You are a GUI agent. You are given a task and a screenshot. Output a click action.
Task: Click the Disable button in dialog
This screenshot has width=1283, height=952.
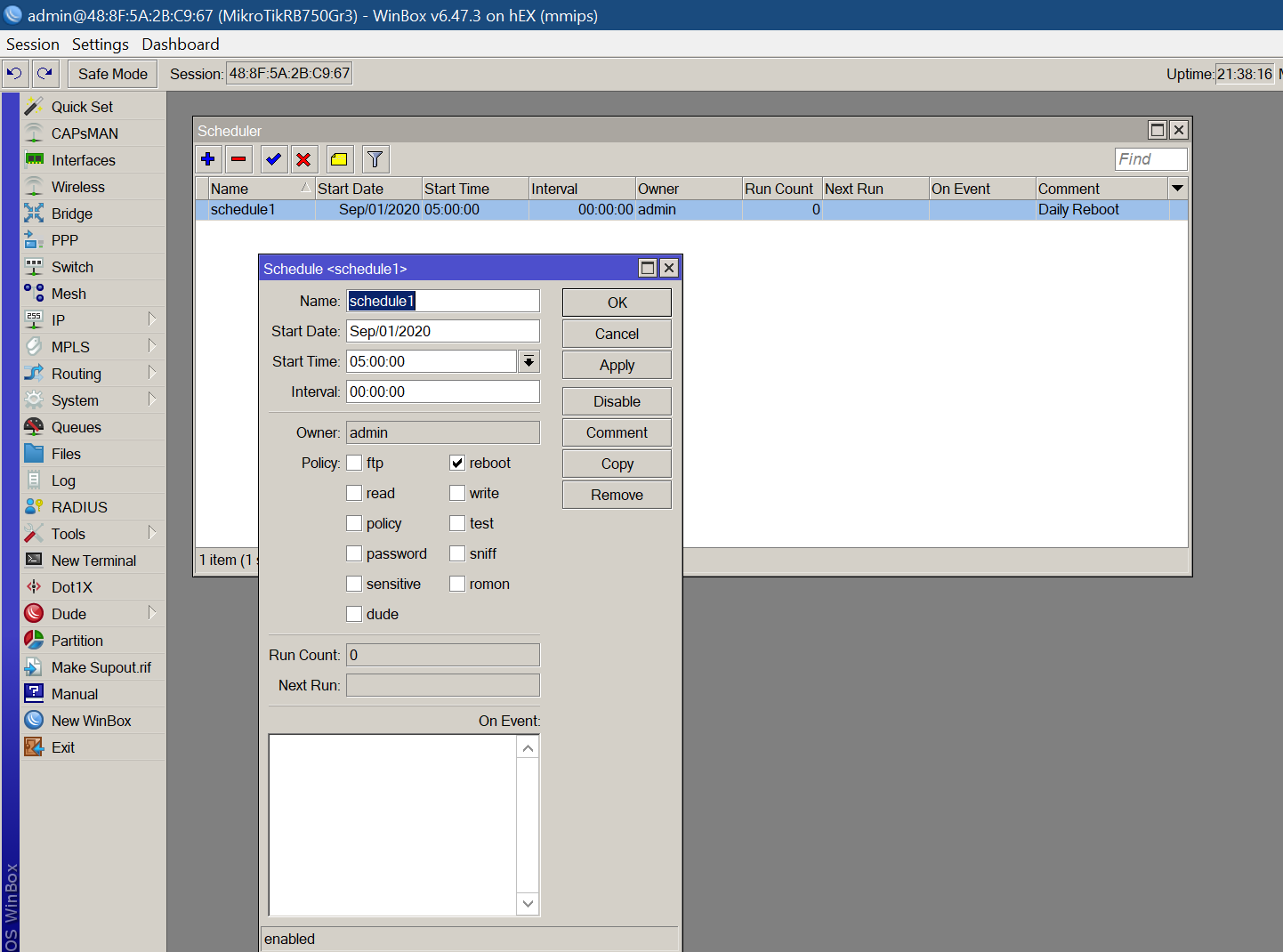617,401
